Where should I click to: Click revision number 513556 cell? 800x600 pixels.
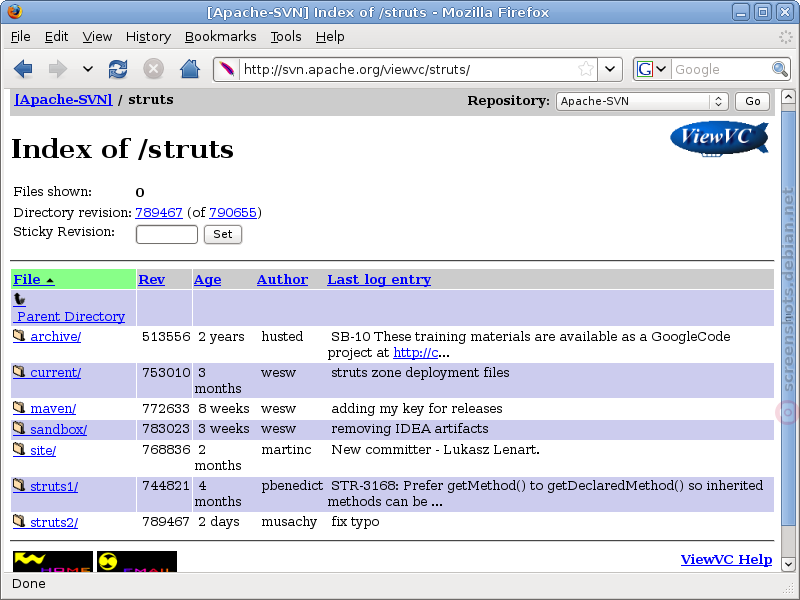click(x=166, y=337)
